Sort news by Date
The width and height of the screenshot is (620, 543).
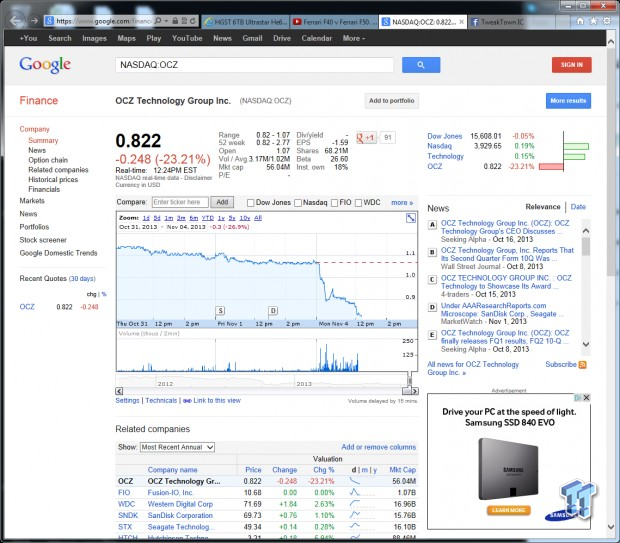[x=578, y=207]
